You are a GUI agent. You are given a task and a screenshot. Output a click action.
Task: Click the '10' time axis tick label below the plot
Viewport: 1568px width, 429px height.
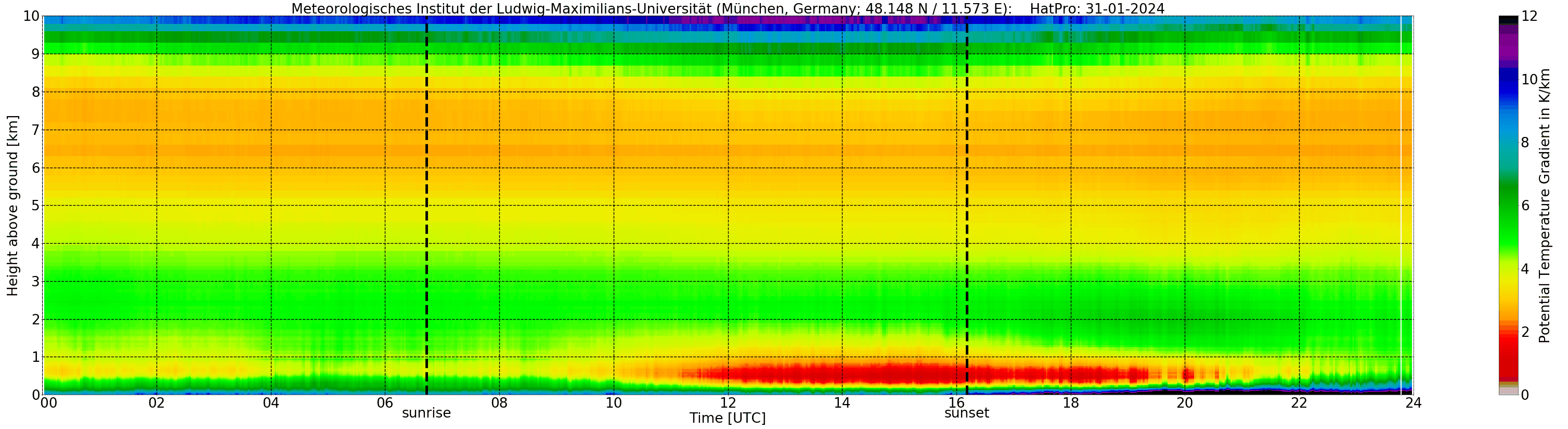tap(614, 403)
